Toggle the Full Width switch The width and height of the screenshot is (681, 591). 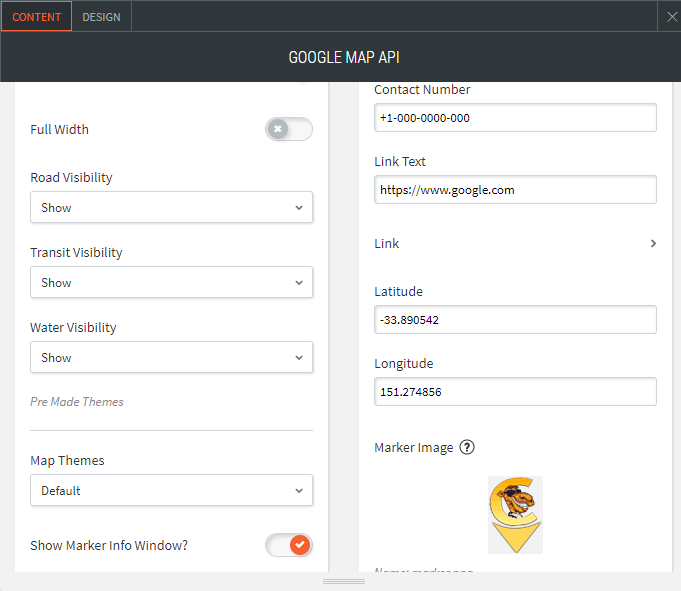point(288,129)
